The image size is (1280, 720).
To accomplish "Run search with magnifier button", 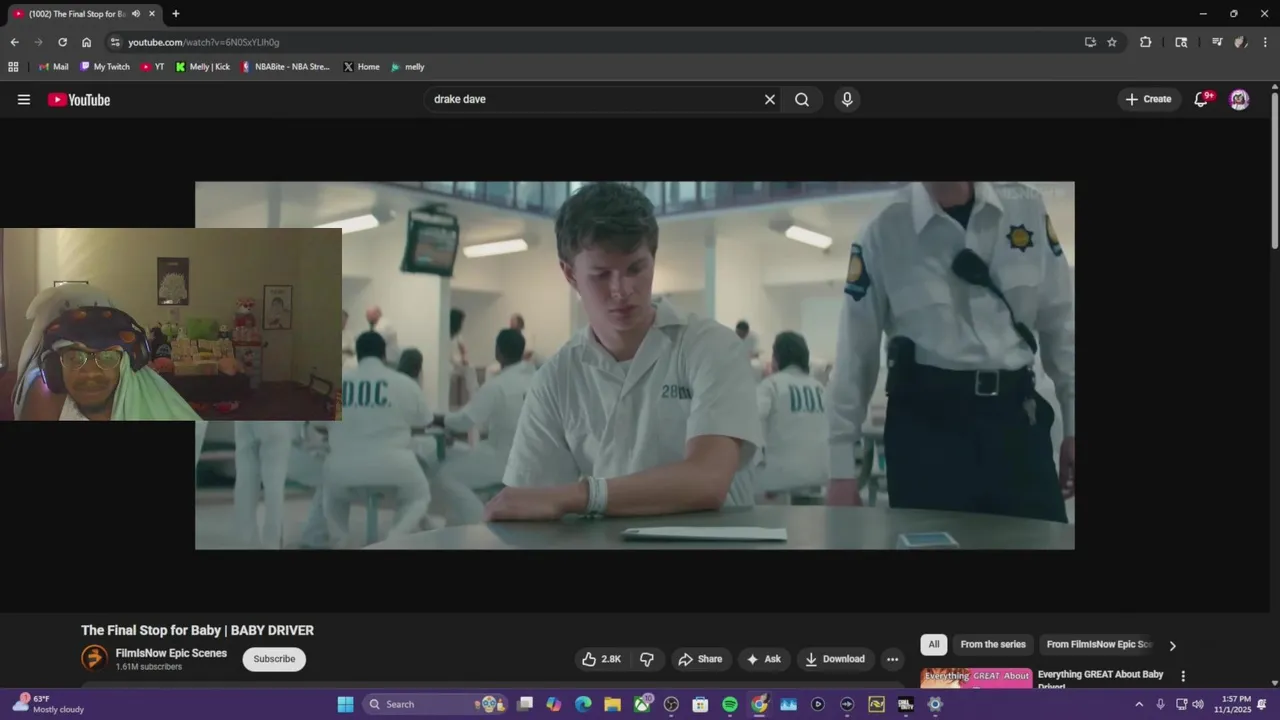I will click(x=802, y=99).
